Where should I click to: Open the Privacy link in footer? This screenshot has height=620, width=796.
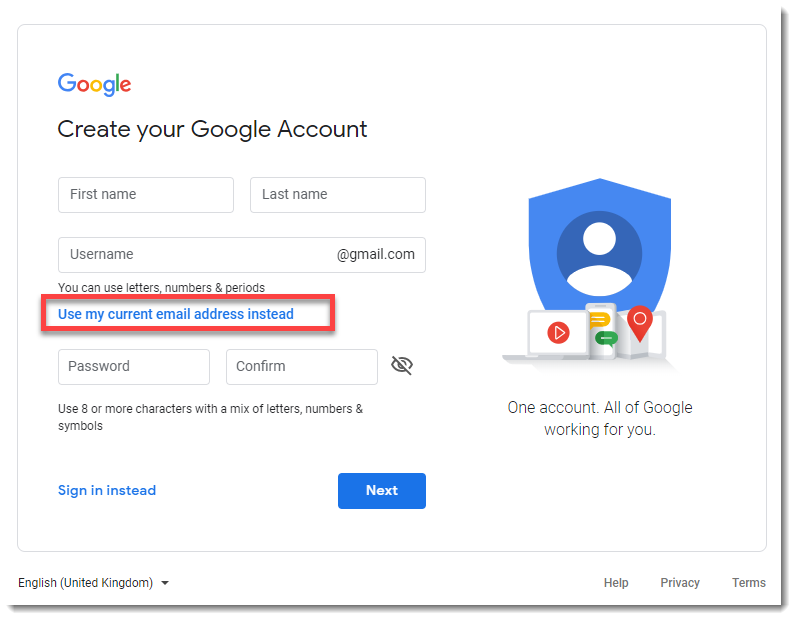pyautogui.click(x=680, y=583)
